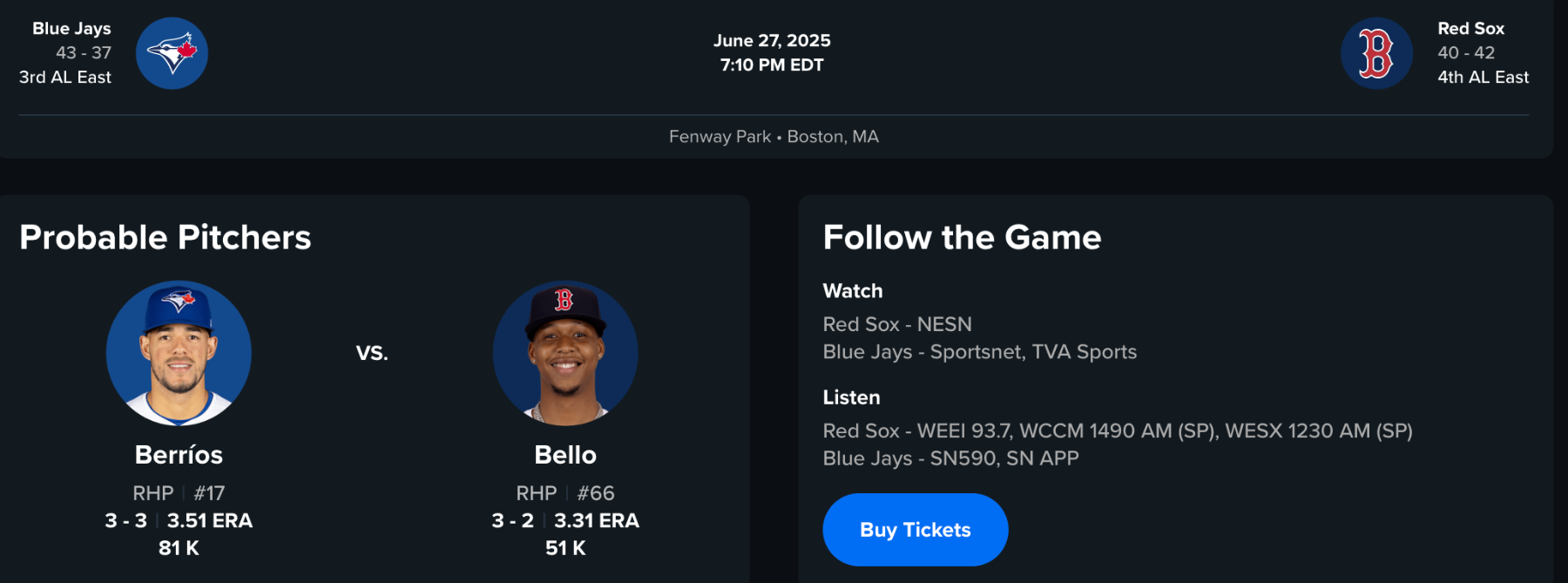Select the Blue Jays team name
Screen dimensions: 1568x583
click(x=71, y=29)
